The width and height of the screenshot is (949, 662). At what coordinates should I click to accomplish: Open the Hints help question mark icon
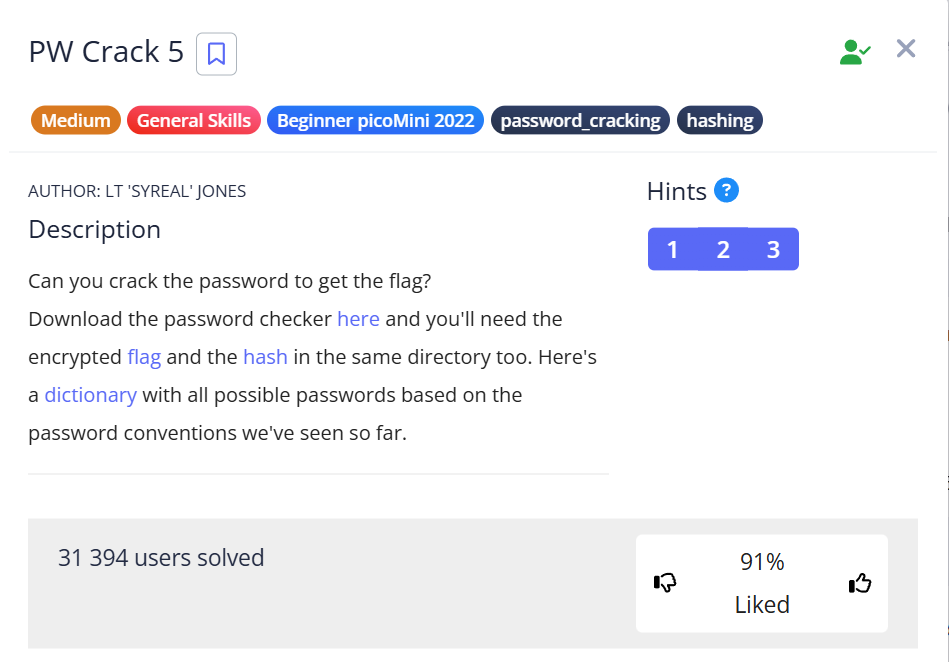point(727,190)
